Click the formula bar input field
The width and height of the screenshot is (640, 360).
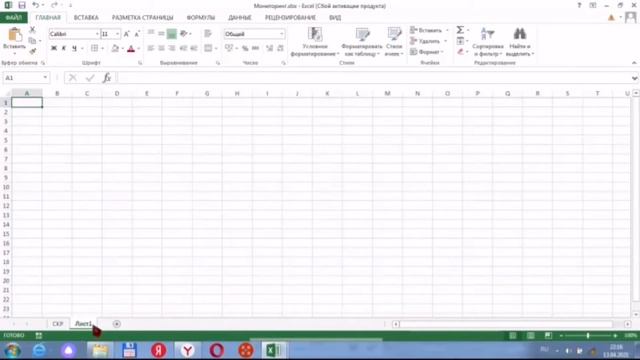373,78
